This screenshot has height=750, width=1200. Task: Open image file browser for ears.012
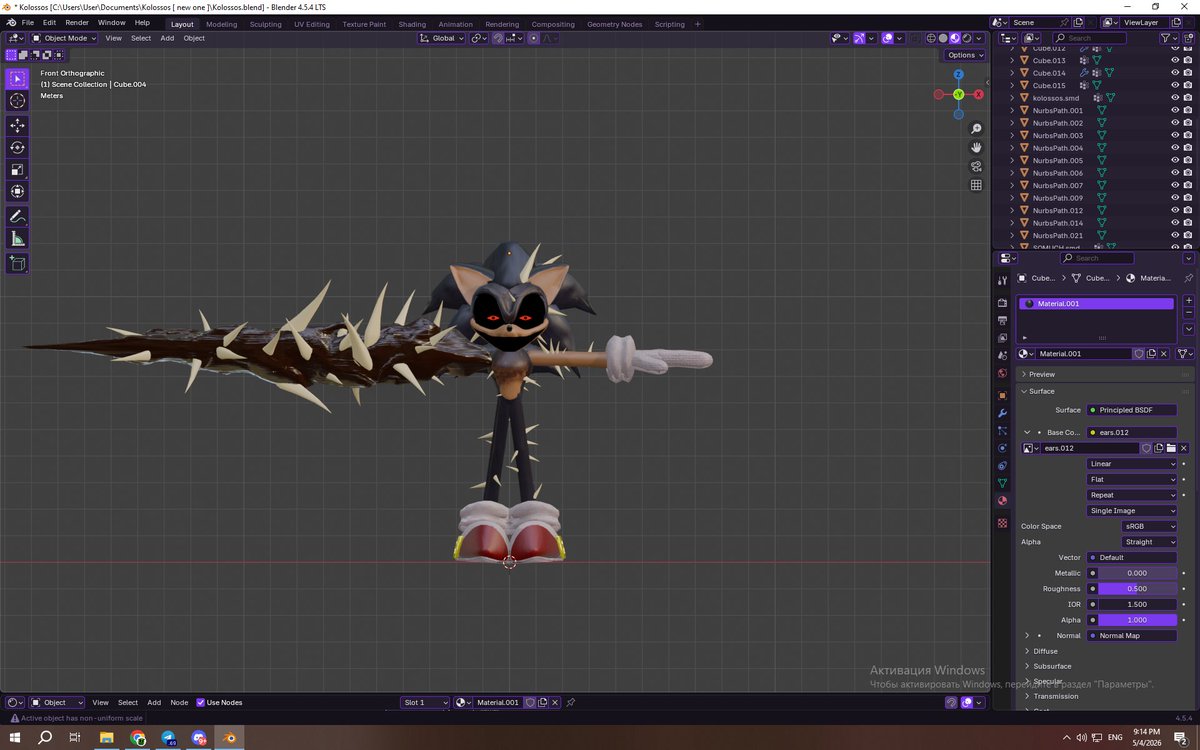click(x=1171, y=448)
